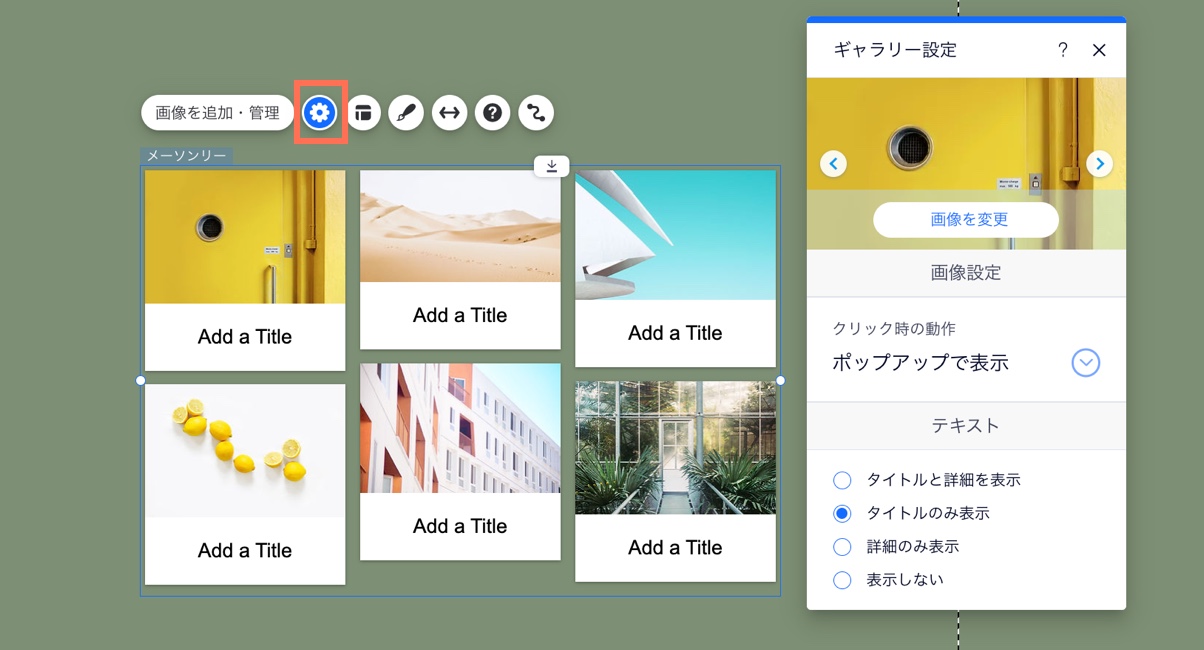Click Add a Title under desert image

click(x=460, y=315)
